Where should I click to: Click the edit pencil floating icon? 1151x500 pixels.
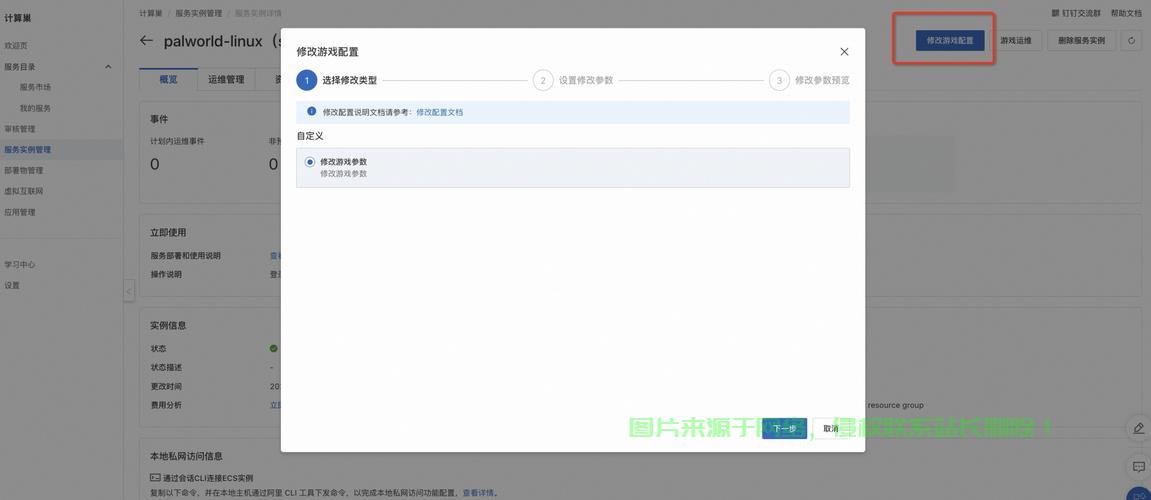pos(1139,428)
